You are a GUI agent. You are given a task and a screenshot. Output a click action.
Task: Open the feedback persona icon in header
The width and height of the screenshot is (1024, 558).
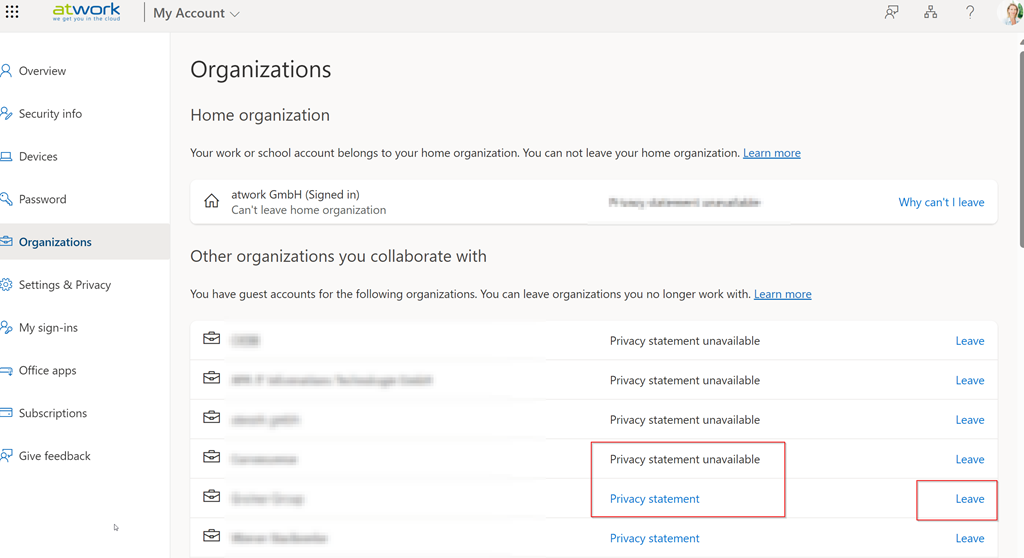pyautogui.click(x=891, y=13)
